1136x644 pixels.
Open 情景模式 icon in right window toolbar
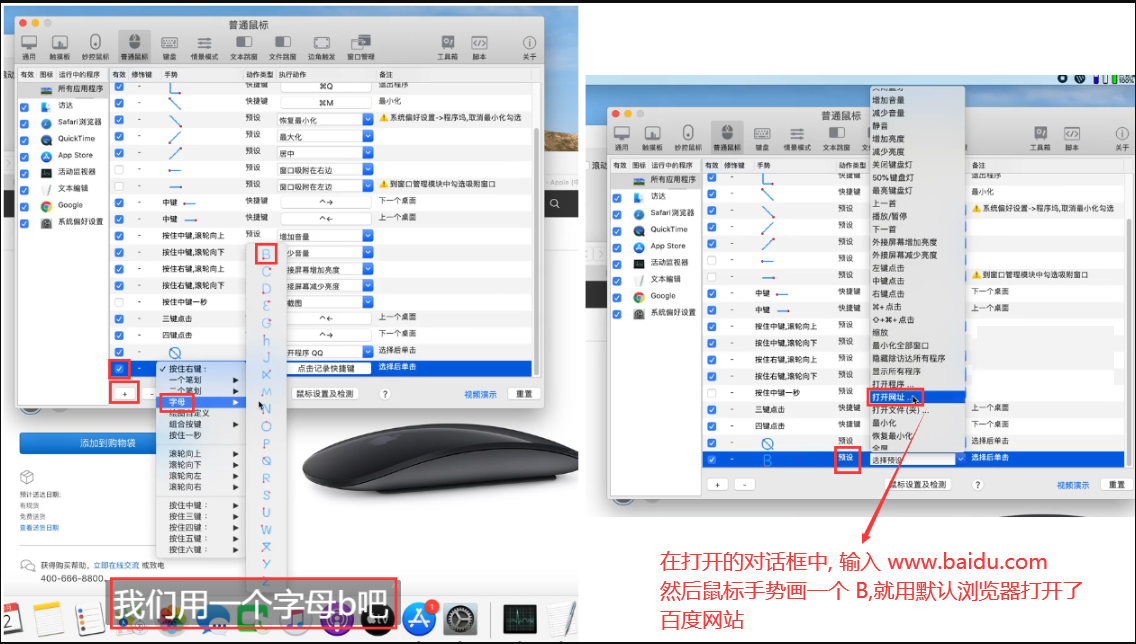click(797, 138)
